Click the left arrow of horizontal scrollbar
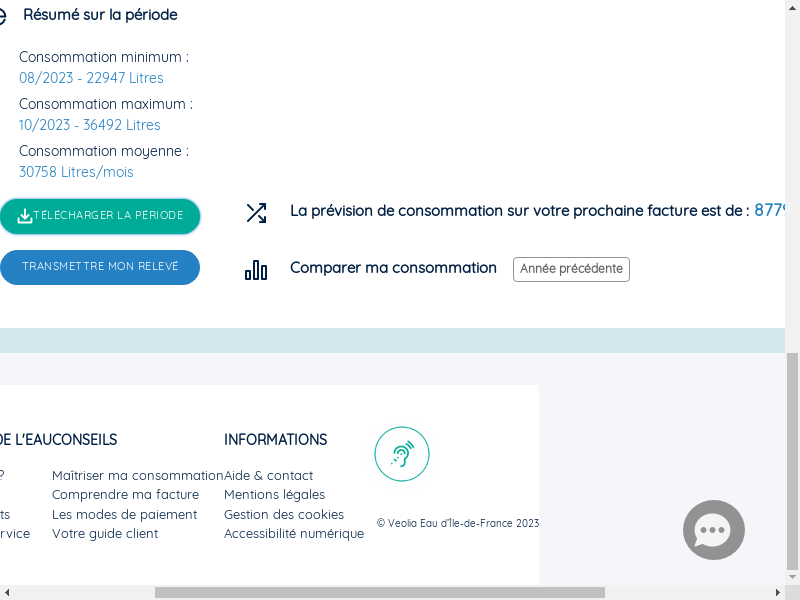This screenshot has width=800, height=600. (7, 592)
